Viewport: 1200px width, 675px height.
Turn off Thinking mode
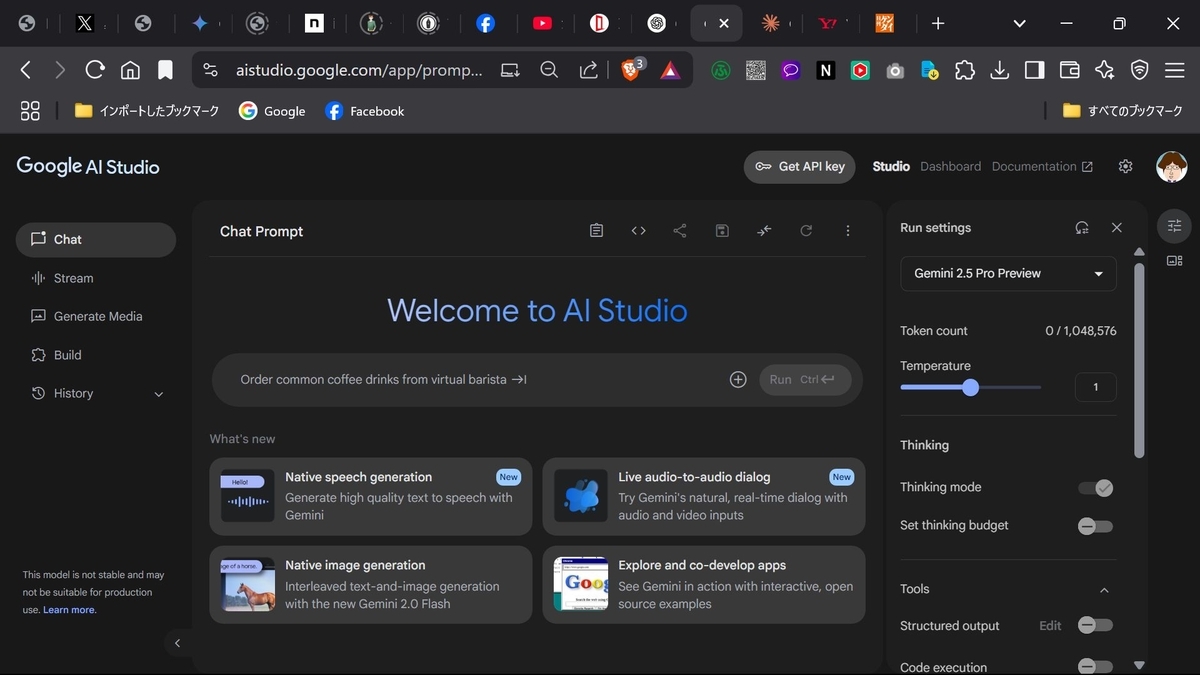[x=1095, y=488]
